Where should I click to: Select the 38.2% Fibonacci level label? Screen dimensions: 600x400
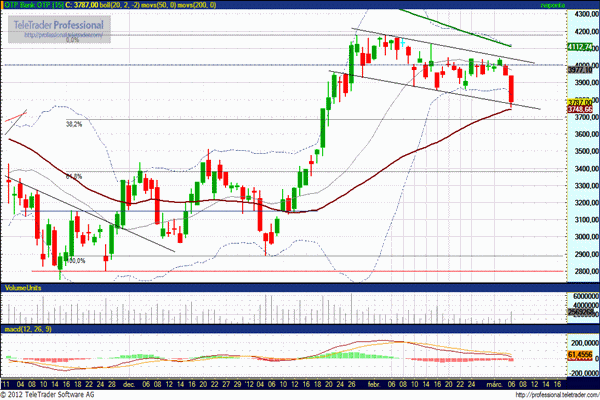[73, 125]
